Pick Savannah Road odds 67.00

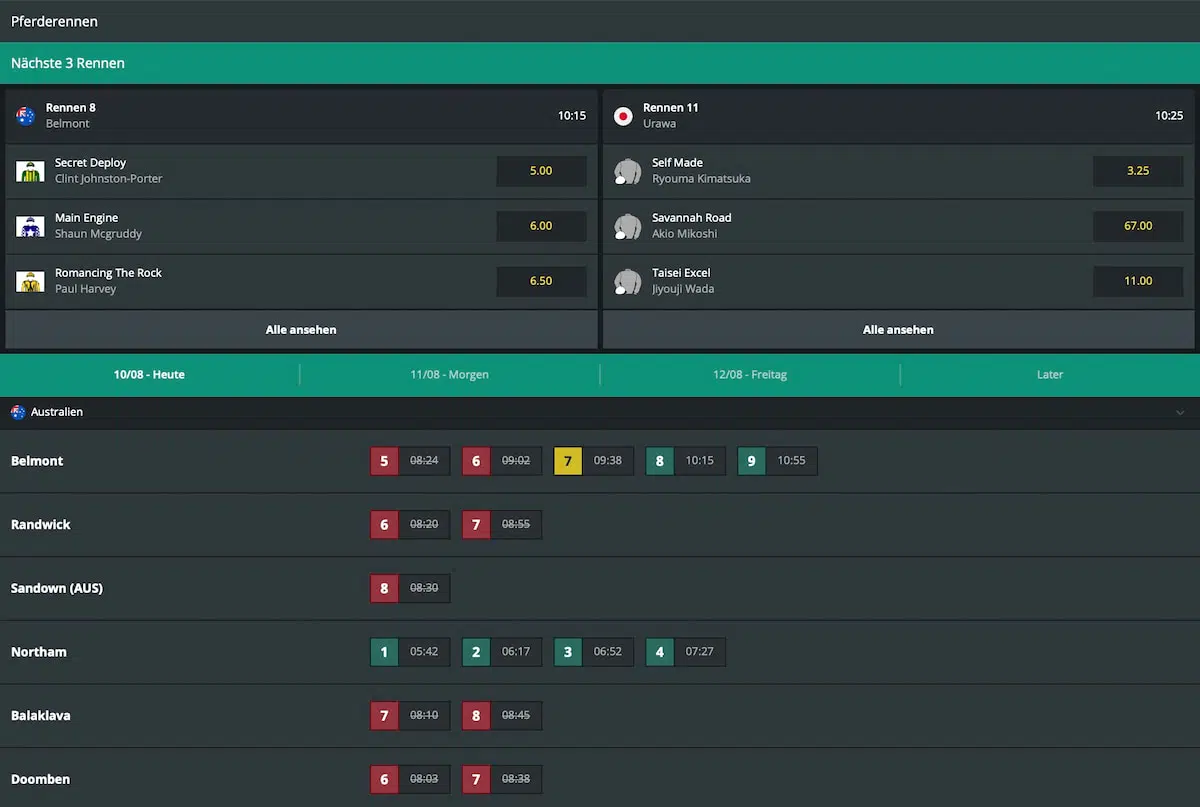(x=1138, y=226)
